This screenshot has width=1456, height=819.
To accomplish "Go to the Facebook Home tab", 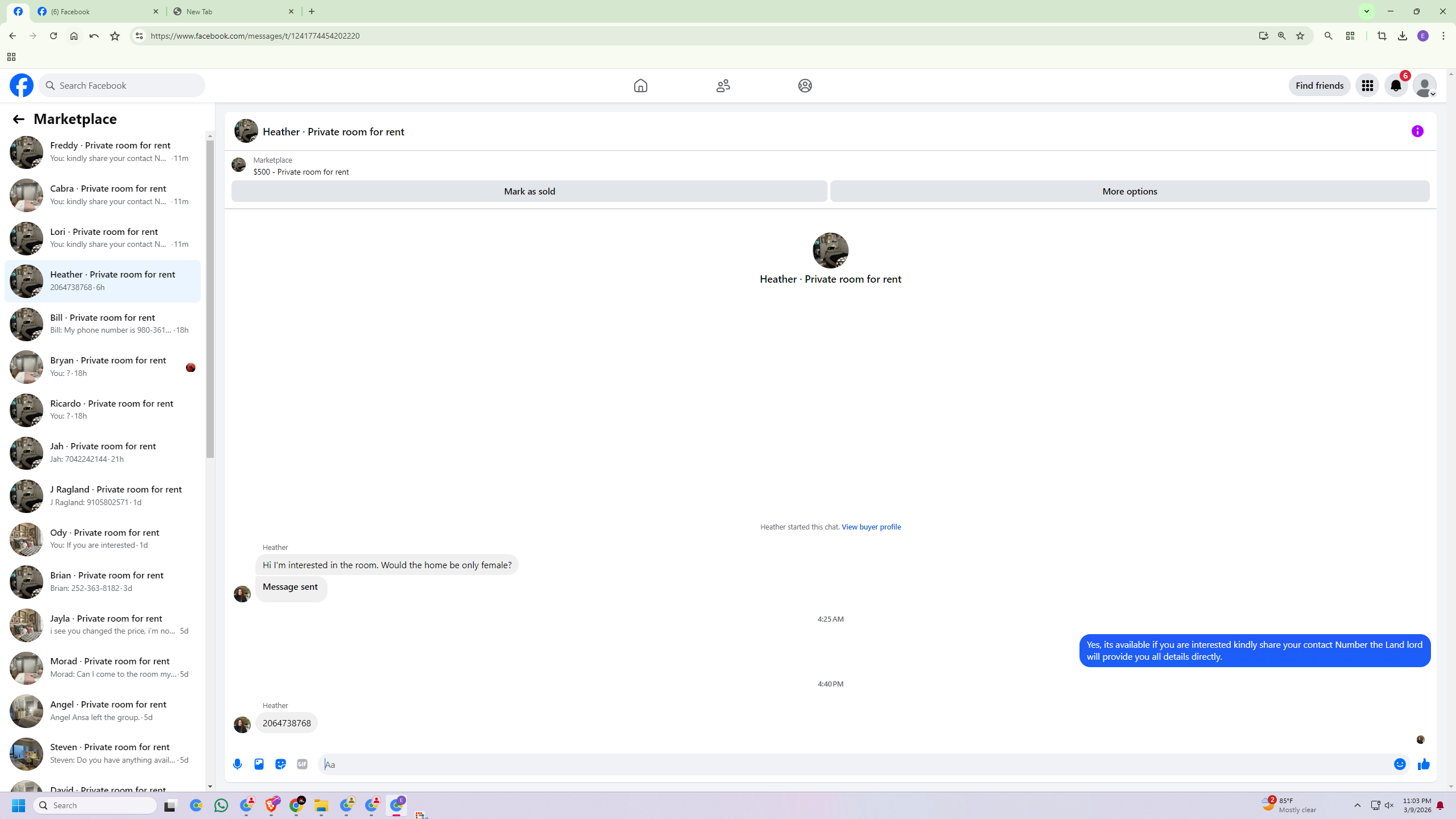I will tap(640, 85).
